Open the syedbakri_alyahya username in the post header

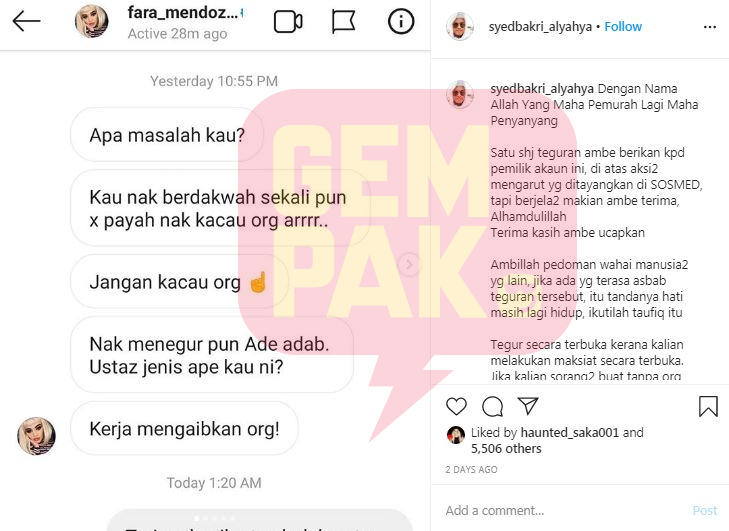click(540, 27)
